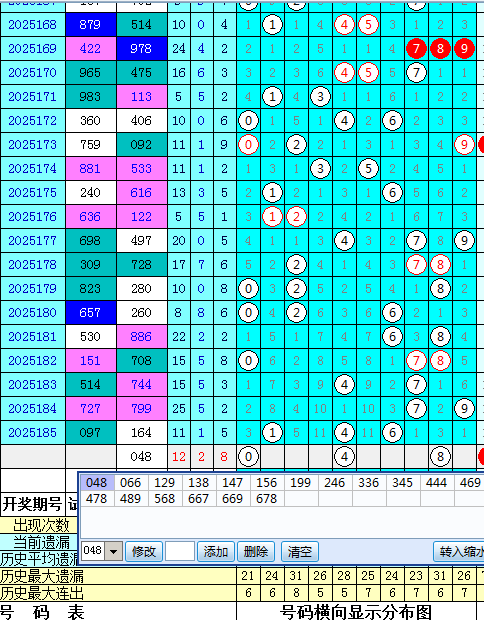Click the blue cell 978 in row 2025169
The height and width of the screenshot is (620, 484).
tap(142, 49)
